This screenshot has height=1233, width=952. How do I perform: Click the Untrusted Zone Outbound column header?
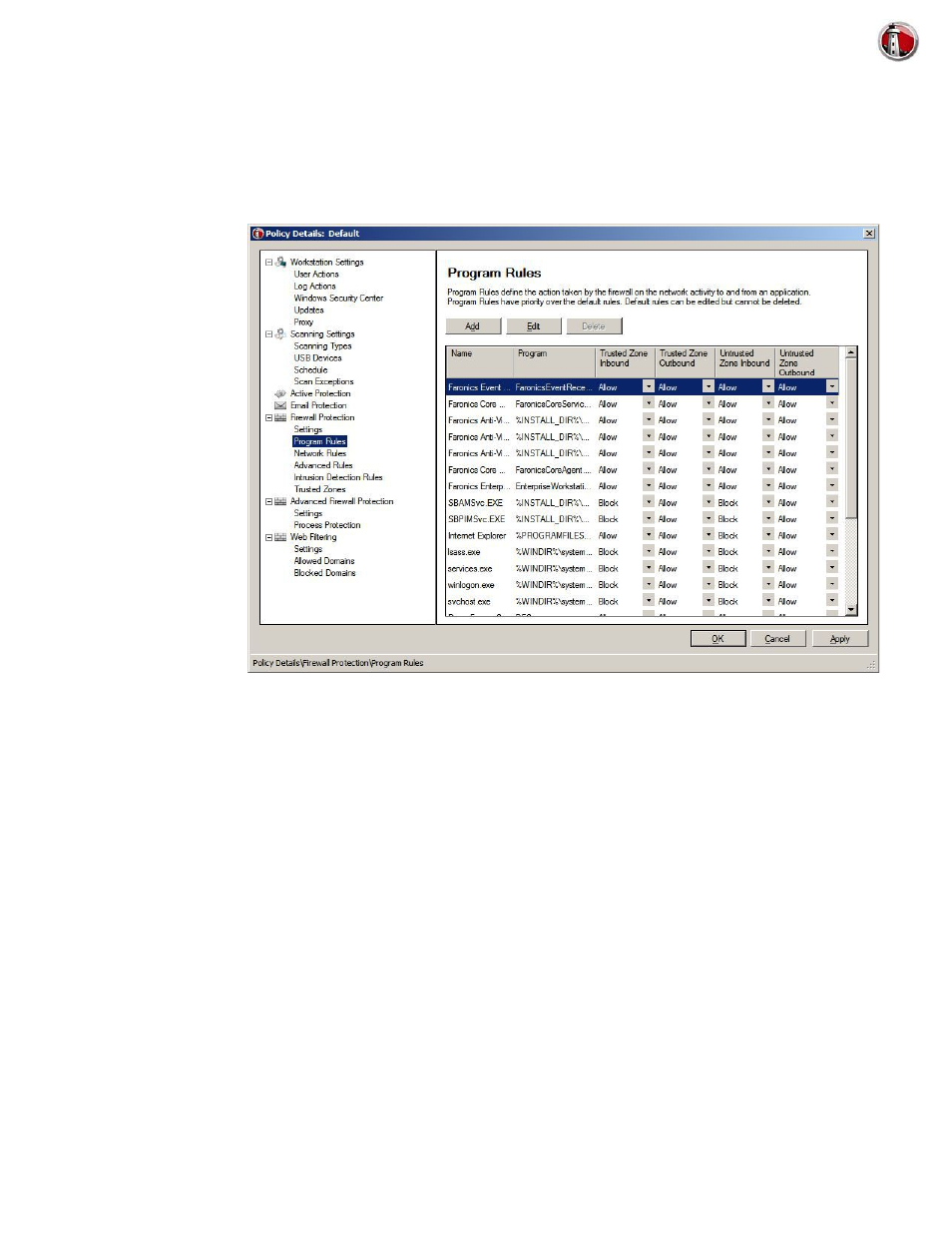coord(806,361)
